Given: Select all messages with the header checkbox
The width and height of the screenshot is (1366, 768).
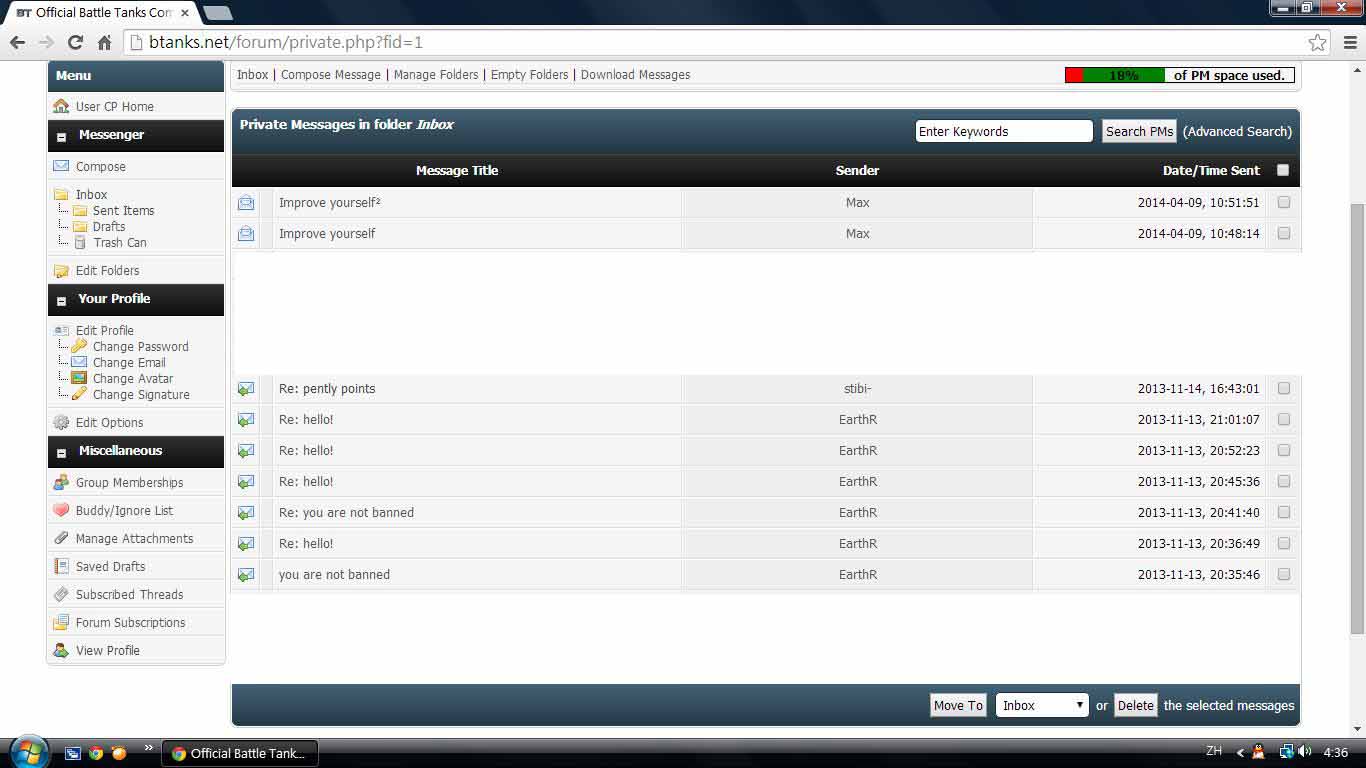Looking at the screenshot, I should point(1283,170).
